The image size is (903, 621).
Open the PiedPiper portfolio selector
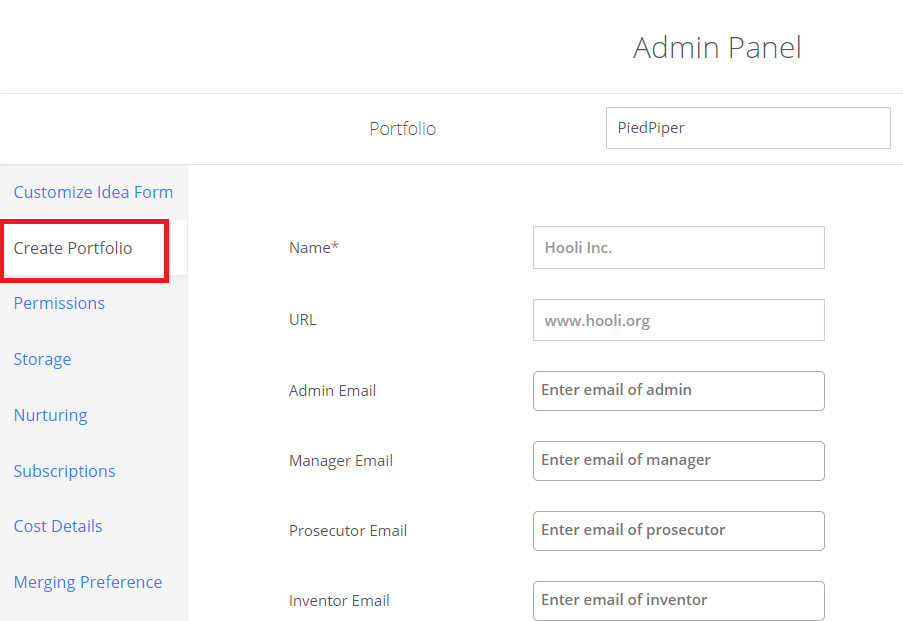pos(748,128)
